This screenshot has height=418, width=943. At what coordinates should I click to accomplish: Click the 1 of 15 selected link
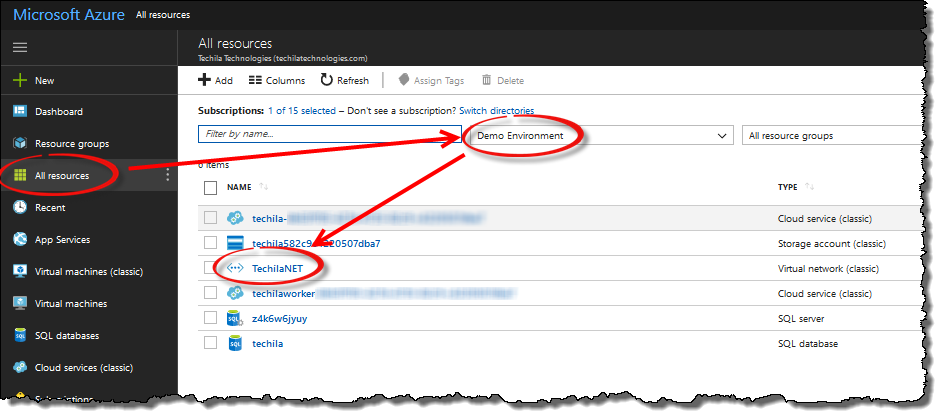302,111
